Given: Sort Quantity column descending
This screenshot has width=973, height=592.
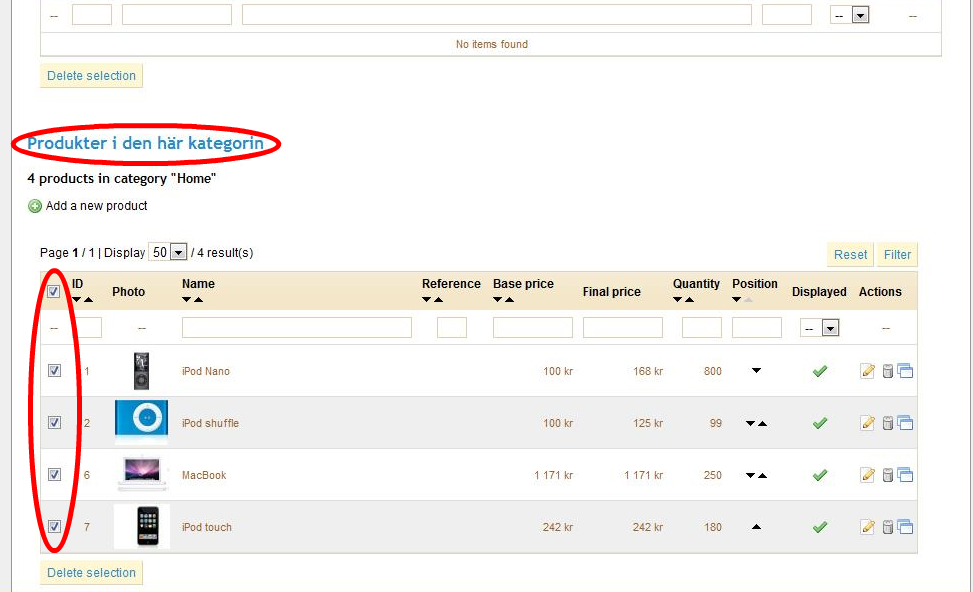Looking at the screenshot, I should [677, 300].
